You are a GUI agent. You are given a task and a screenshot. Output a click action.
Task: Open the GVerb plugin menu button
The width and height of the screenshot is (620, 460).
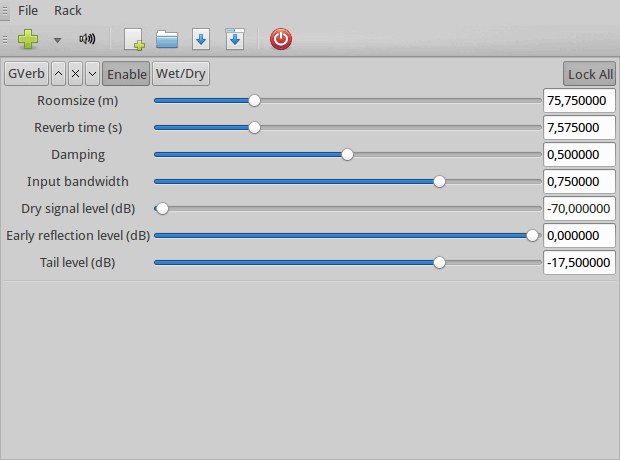[25, 74]
